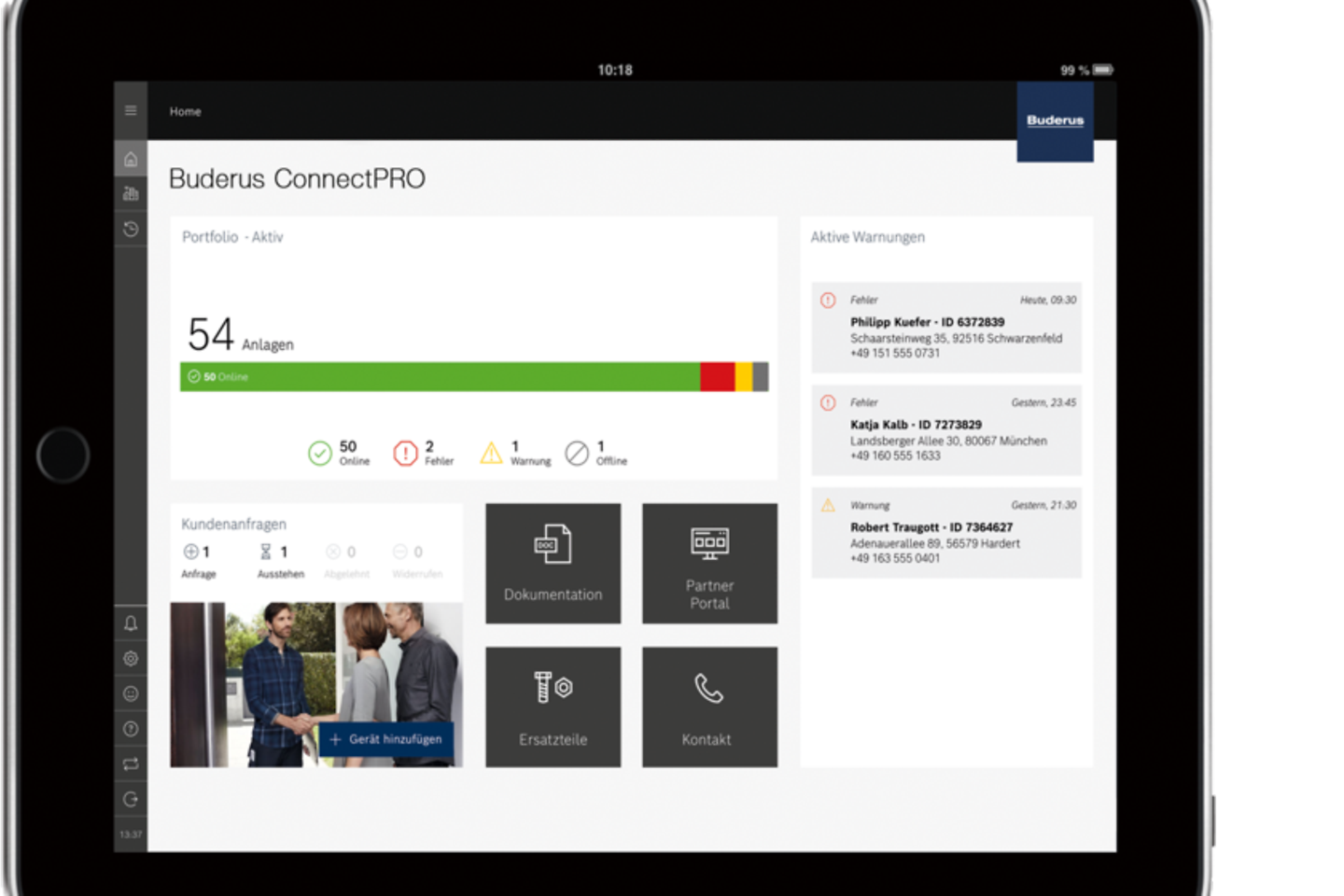Open notifications bell icon in sidebar
The height and width of the screenshot is (896, 1344).
pyautogui.click(x=131, y=623)
